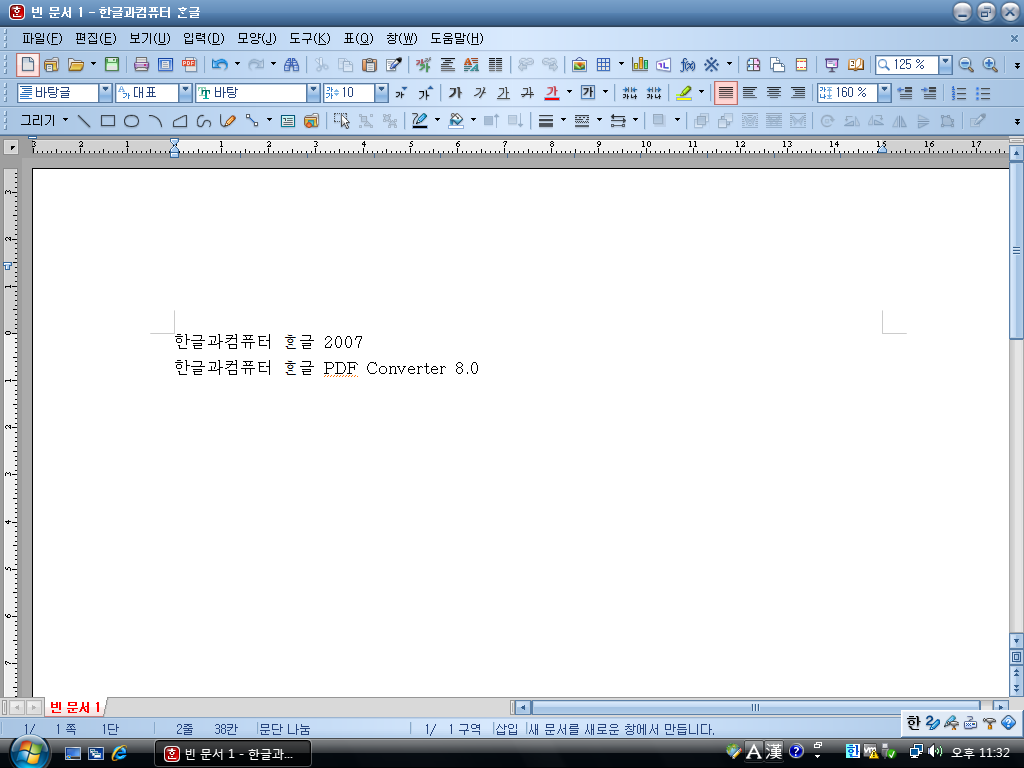
Task: Enable right paragraph alignment
Action: [x=797, y=93]
